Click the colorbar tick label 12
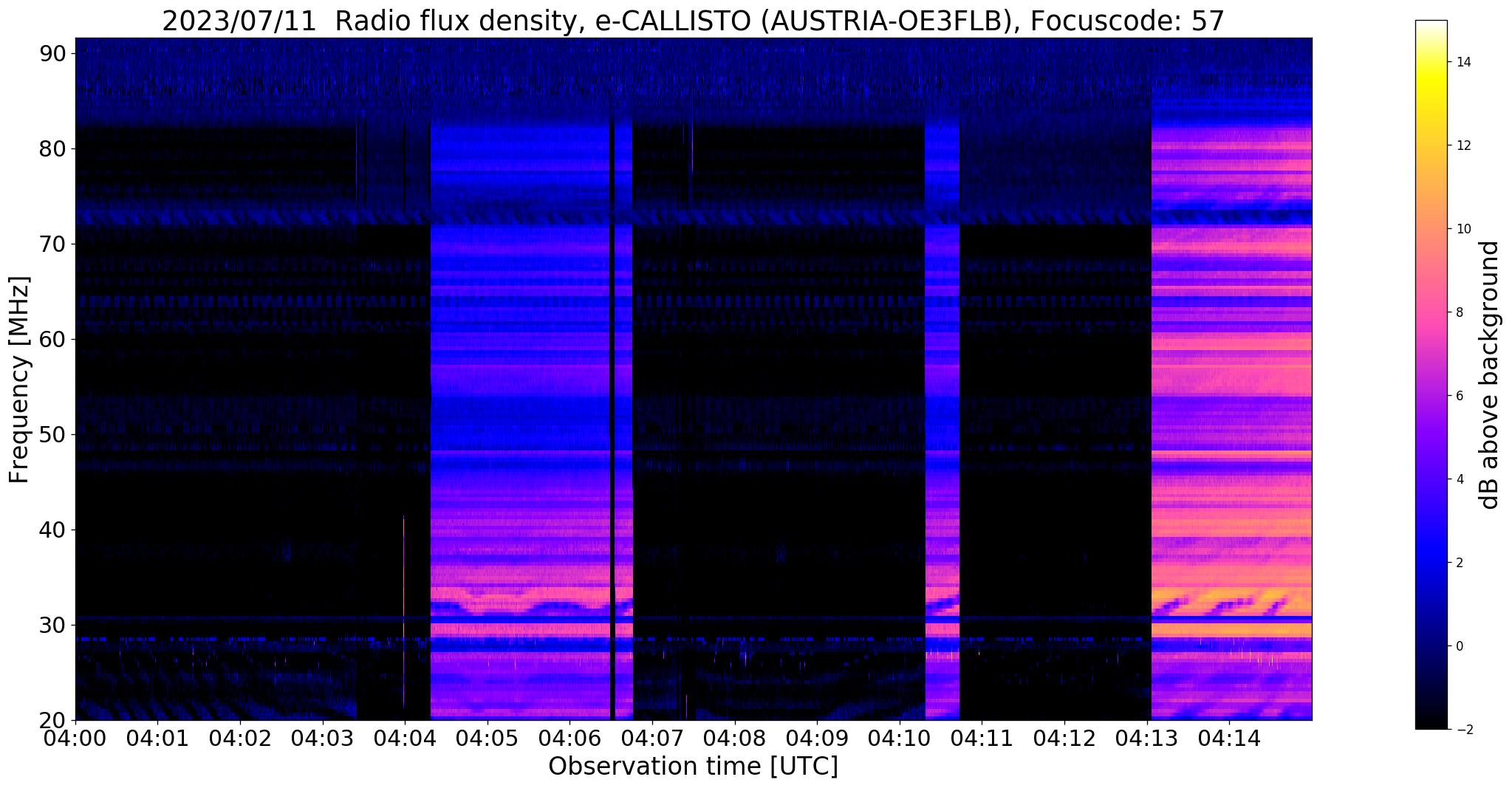The image size is (1512, 788). 1462,145
